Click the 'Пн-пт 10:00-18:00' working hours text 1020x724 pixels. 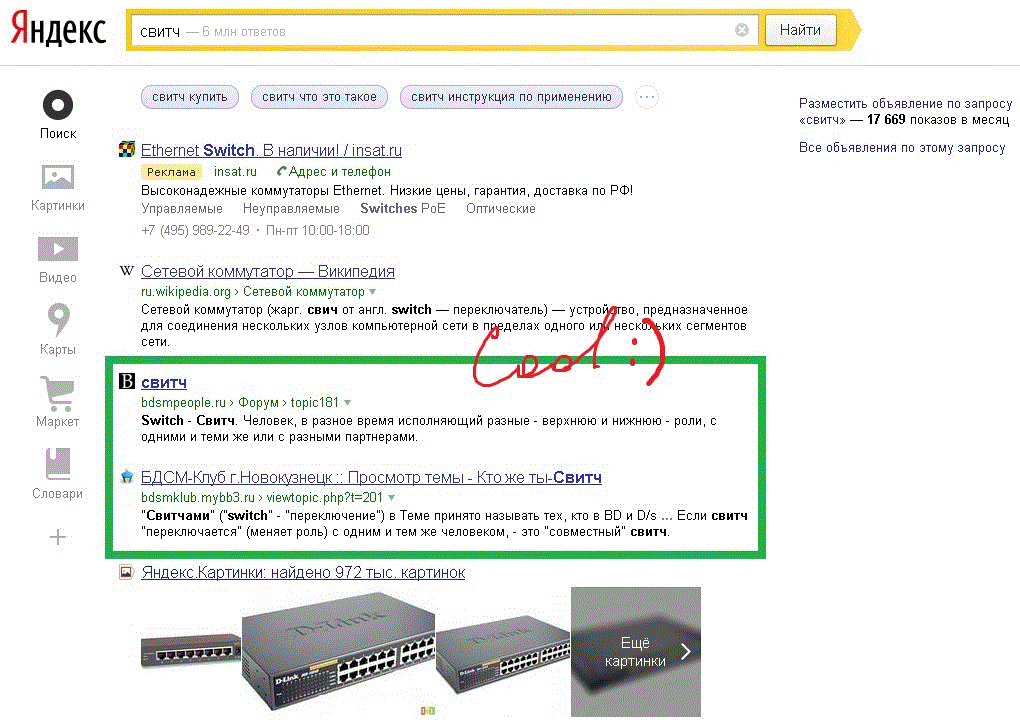click(x=317, y=230)
